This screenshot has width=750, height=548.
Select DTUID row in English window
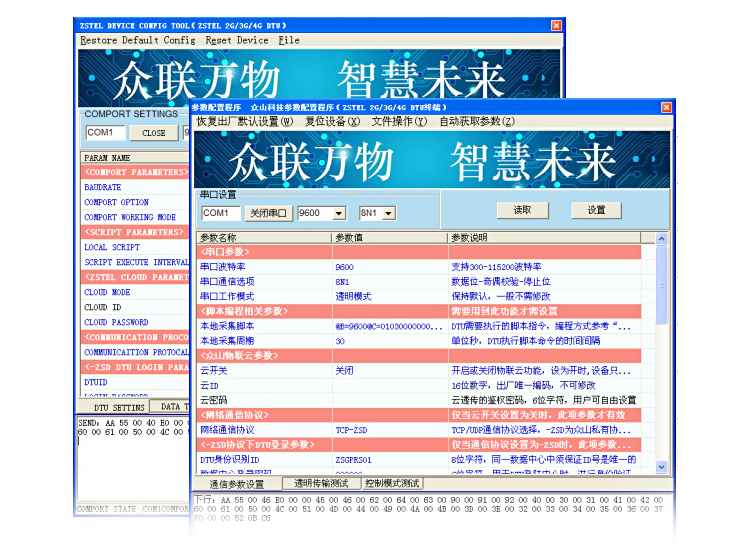coord(135,383)
